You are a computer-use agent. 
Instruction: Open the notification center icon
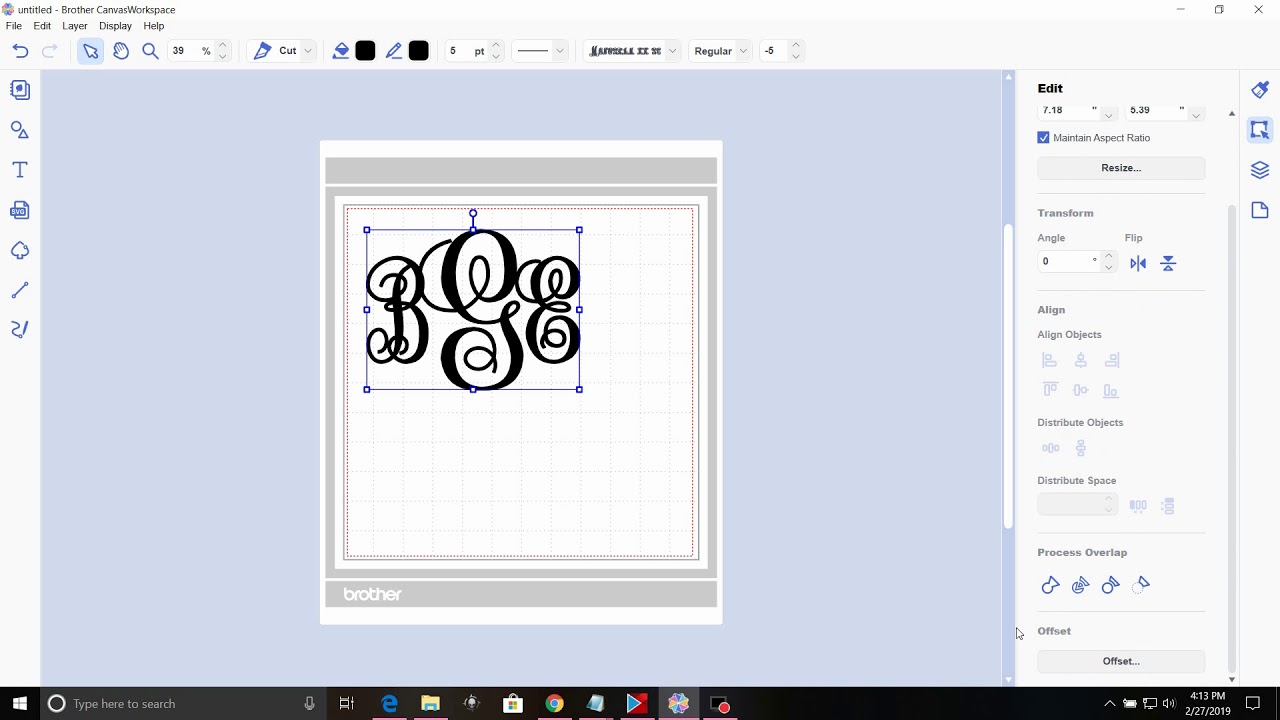click(1253, 704)
